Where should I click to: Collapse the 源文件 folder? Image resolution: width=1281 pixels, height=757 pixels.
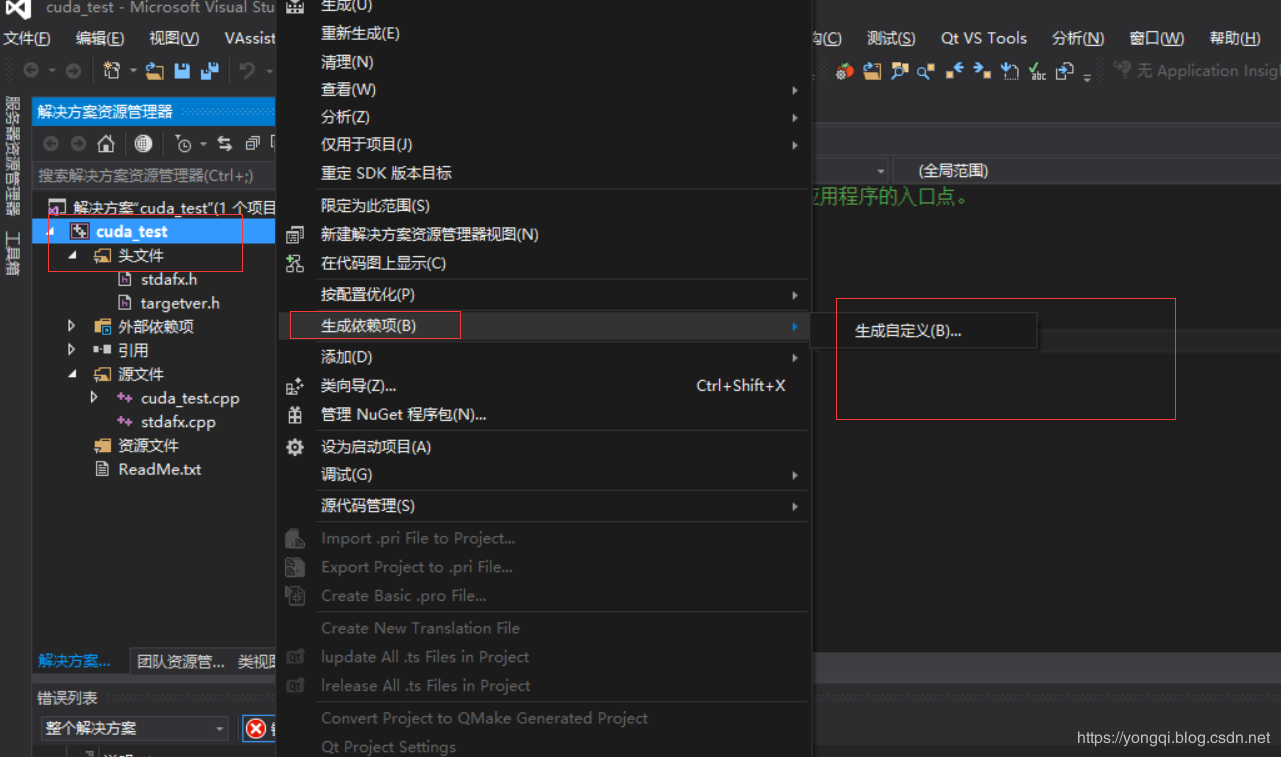[x=72, y=374]
